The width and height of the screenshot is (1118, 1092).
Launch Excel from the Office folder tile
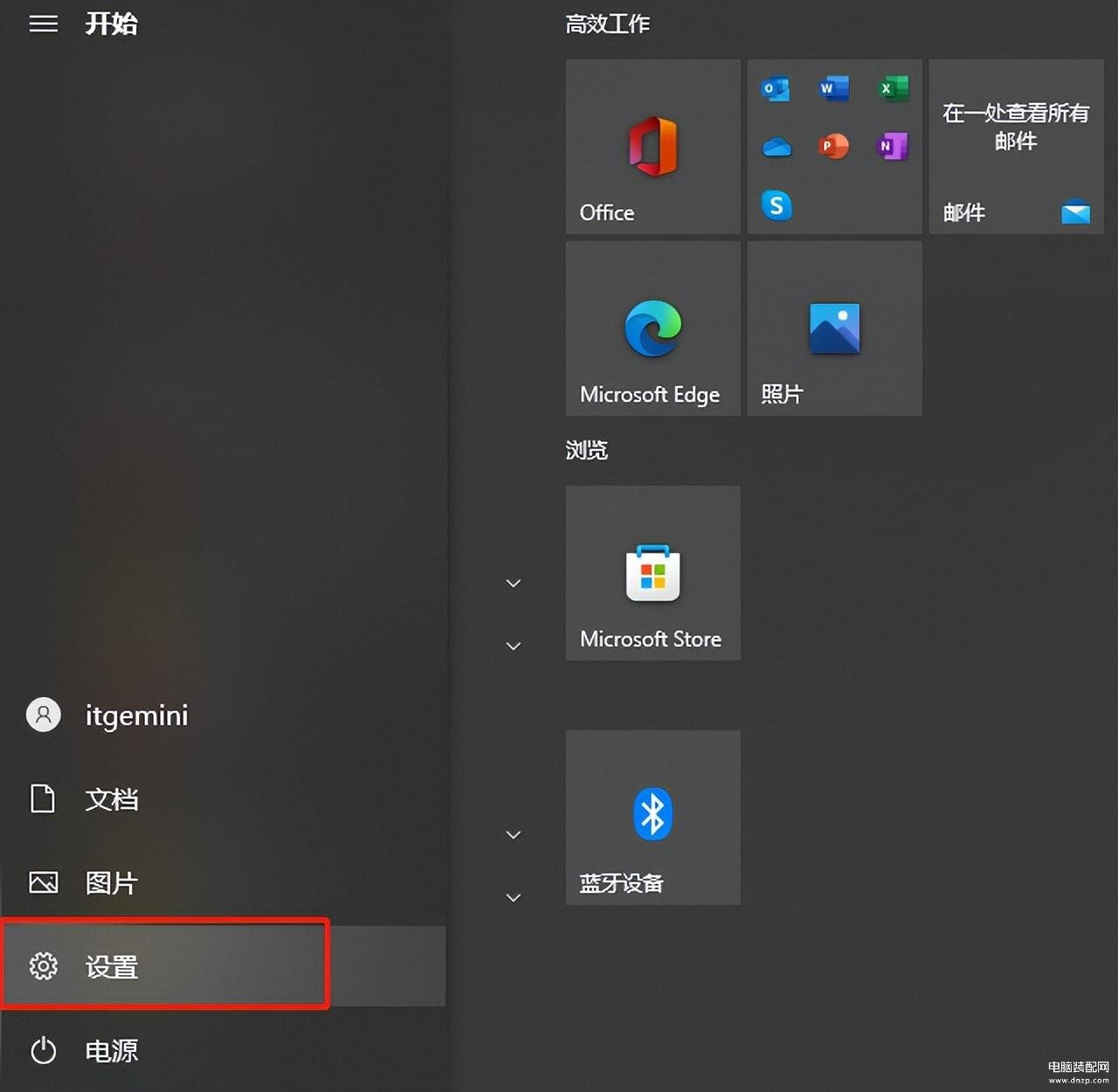[893, 89]
